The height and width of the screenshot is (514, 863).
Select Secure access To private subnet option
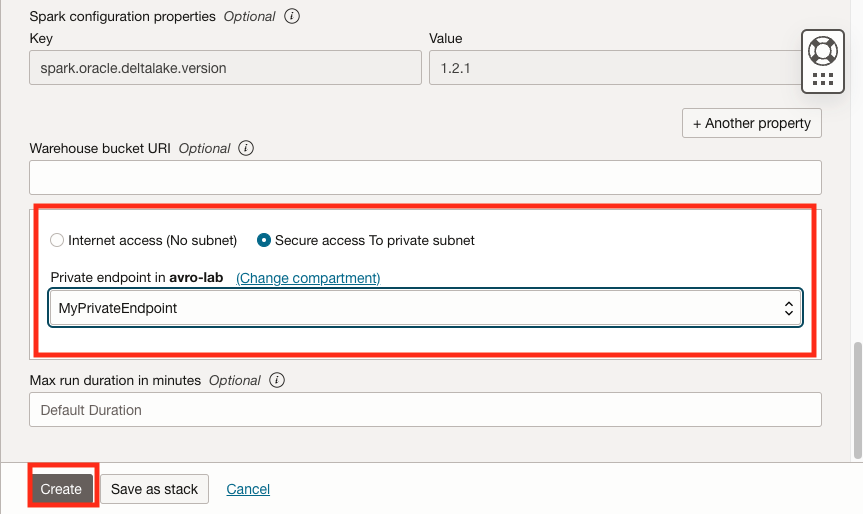264,240
